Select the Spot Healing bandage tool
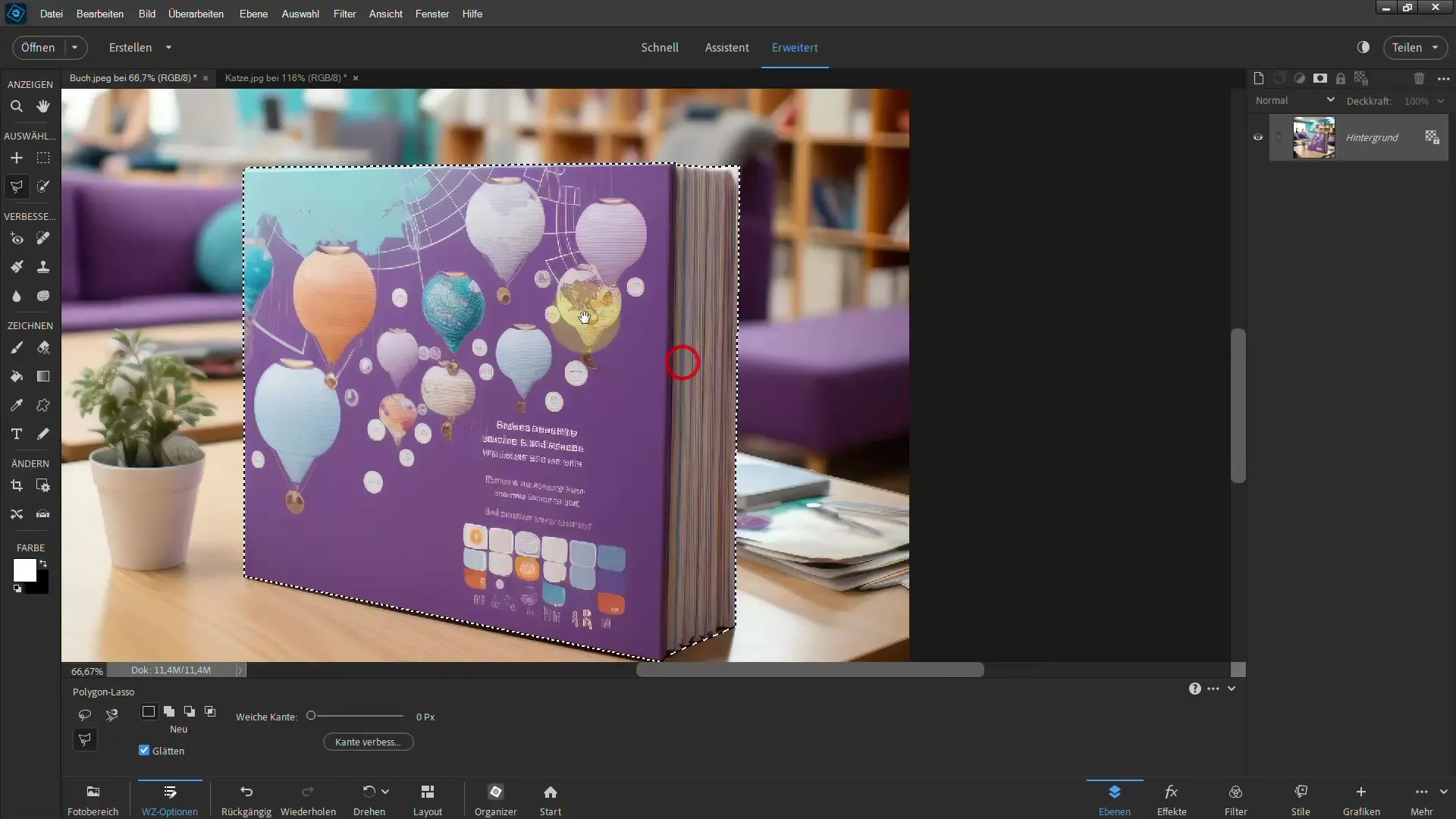This screenshot has height=819, width=1456. (43, 239)
